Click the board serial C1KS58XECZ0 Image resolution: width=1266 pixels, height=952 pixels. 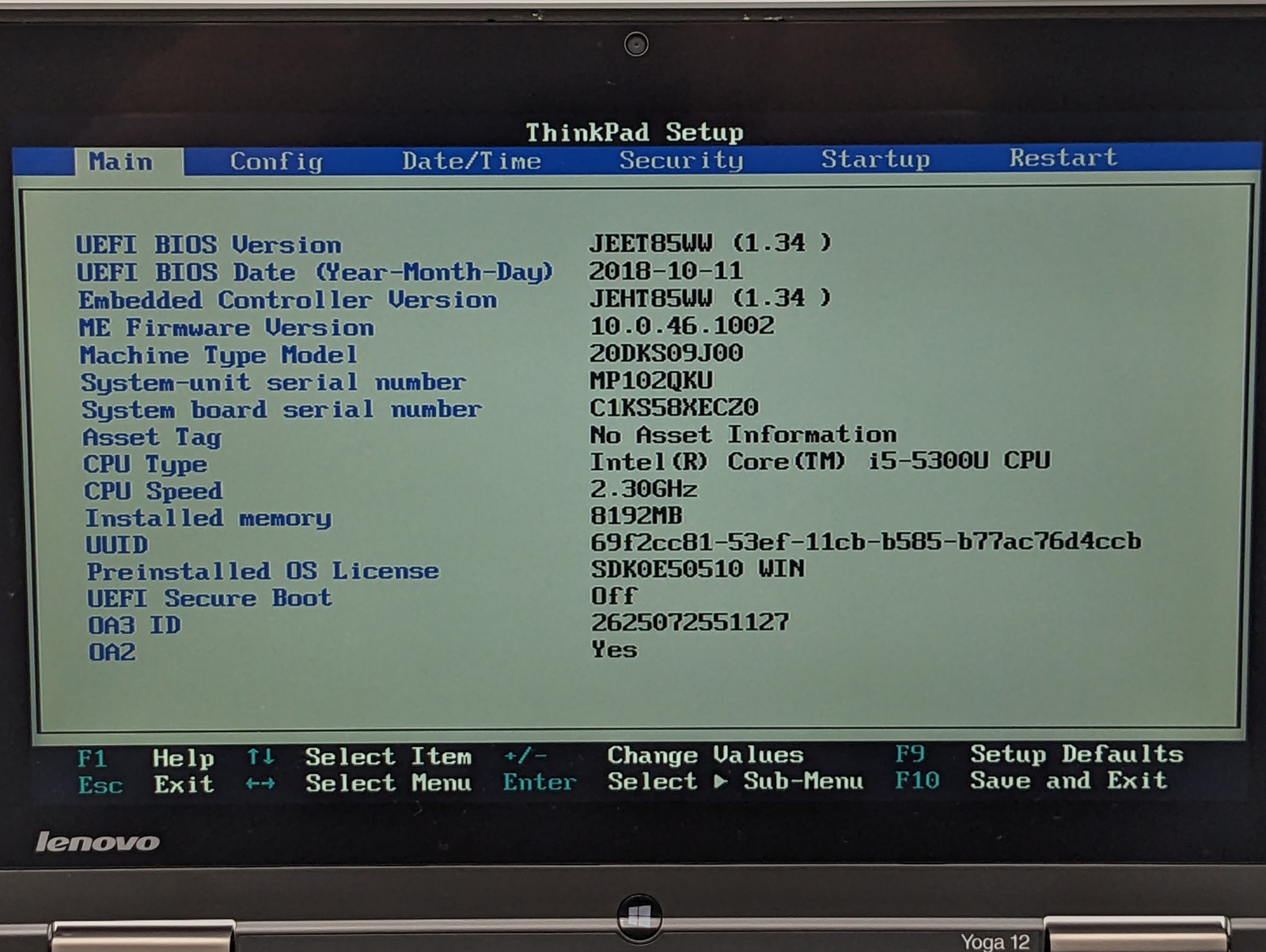coord(674,407)
